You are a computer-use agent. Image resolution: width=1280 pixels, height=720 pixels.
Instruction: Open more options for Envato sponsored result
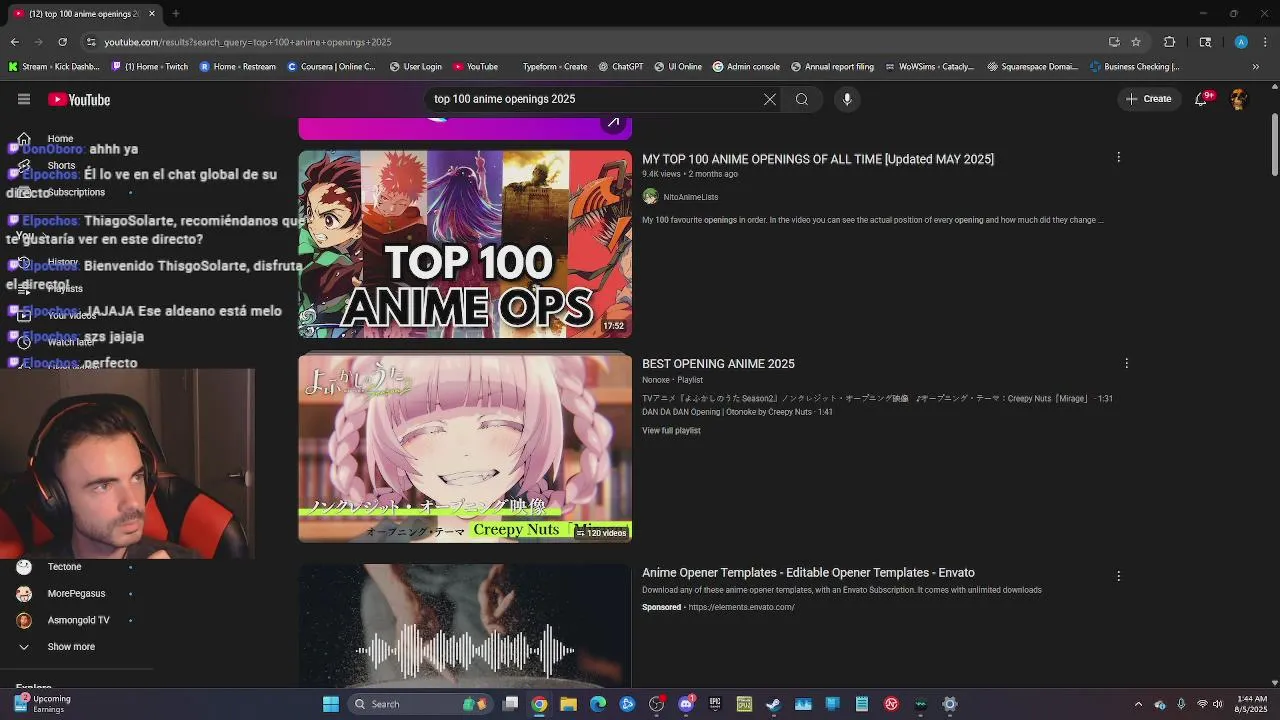point(1118,576)
